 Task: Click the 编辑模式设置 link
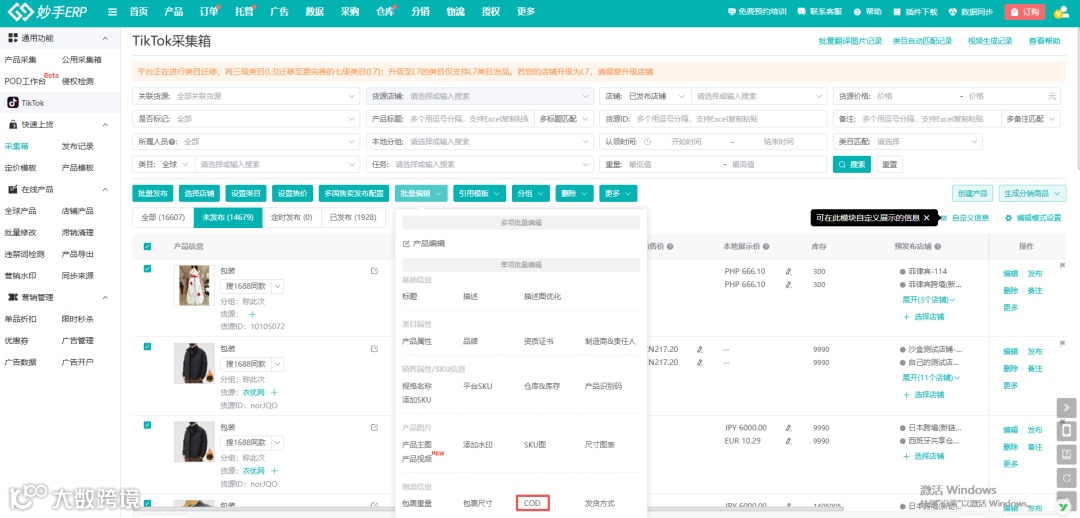pyautogui.click(x=1033, y=218)
